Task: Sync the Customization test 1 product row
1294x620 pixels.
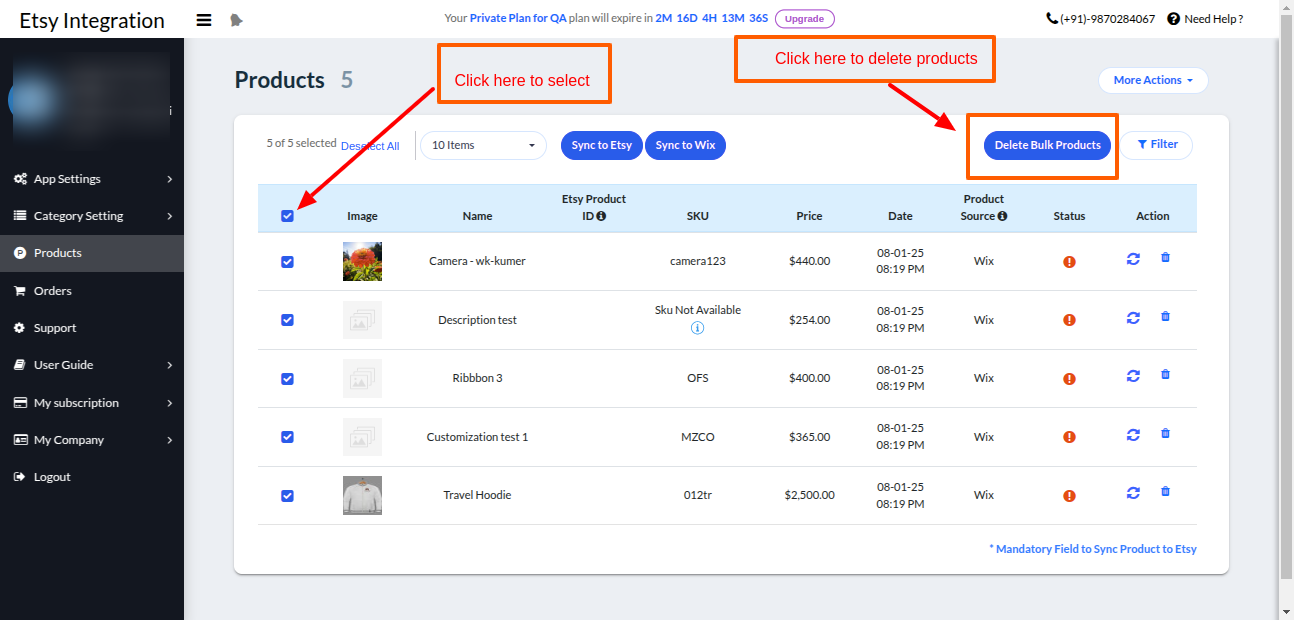Action: [1133, 434]
